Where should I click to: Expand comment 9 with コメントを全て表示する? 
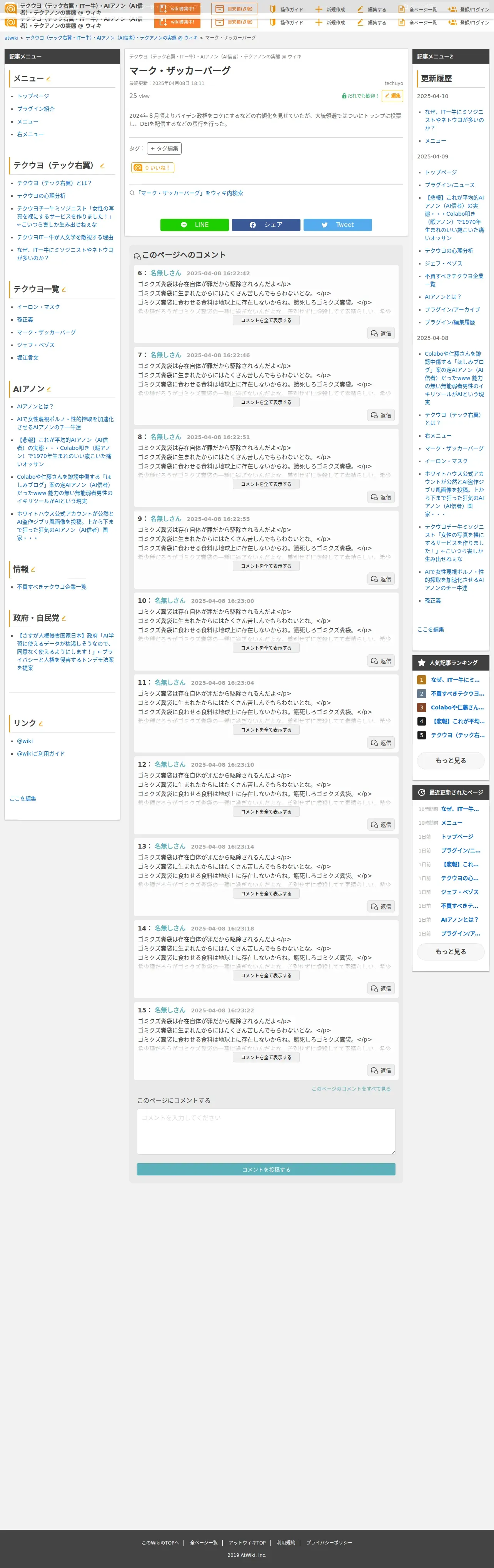[x=266, y=566]
